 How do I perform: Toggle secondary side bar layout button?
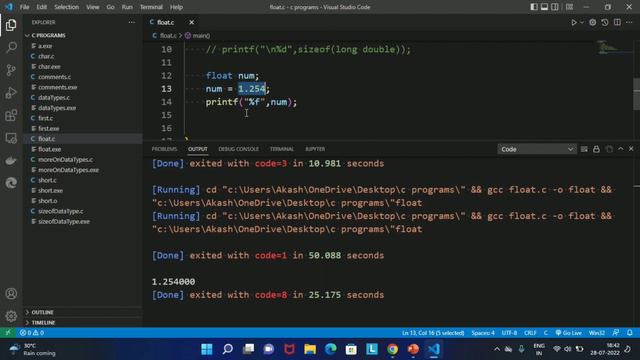pyautogui.click(x=555, y=7)
